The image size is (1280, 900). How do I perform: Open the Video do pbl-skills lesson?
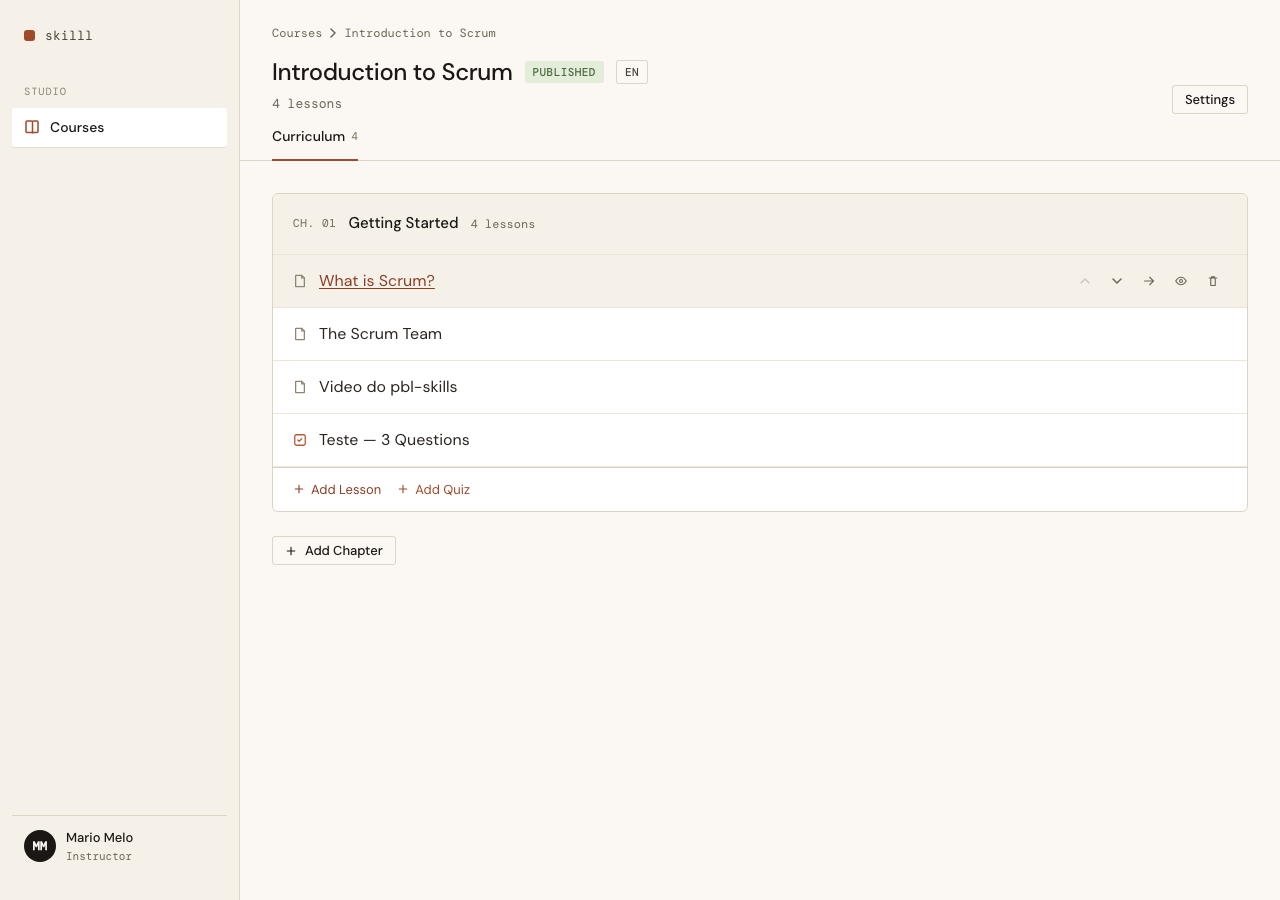(x=388, y=387)
